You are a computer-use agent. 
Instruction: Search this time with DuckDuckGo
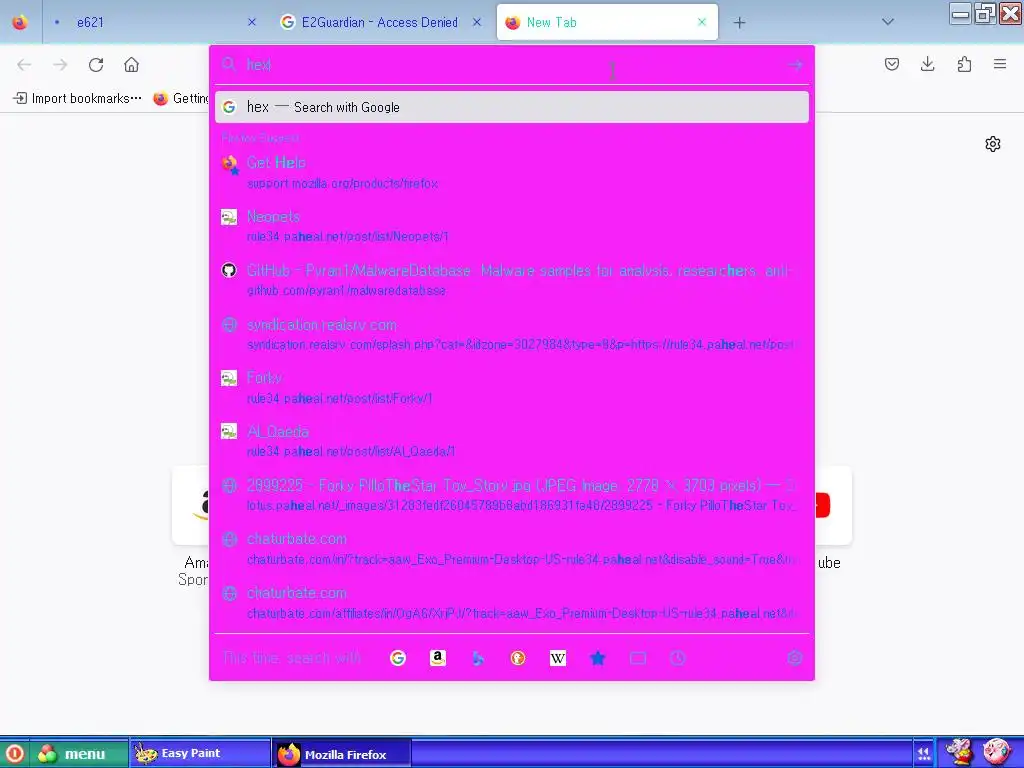pyautogui.click(x=518, y=658)
